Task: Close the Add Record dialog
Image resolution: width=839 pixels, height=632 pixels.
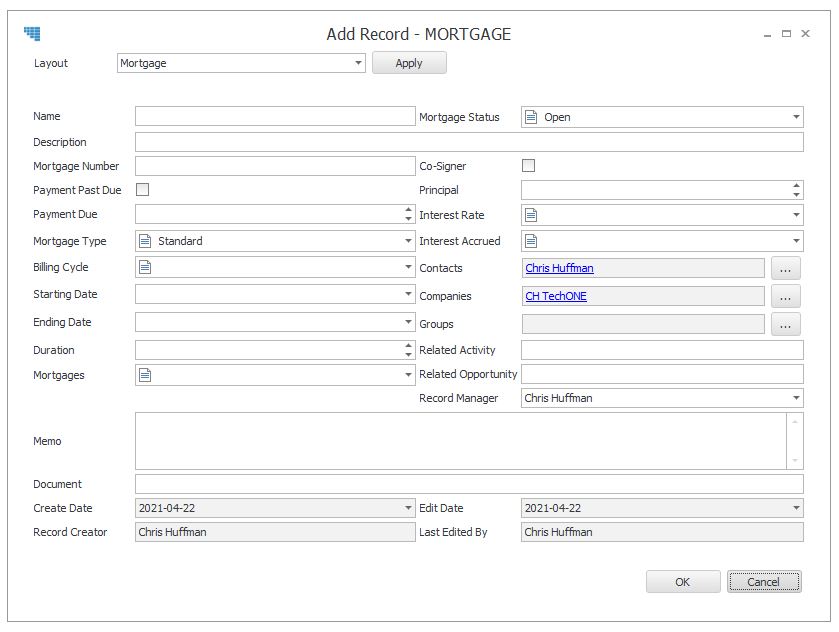Action: 805,34
